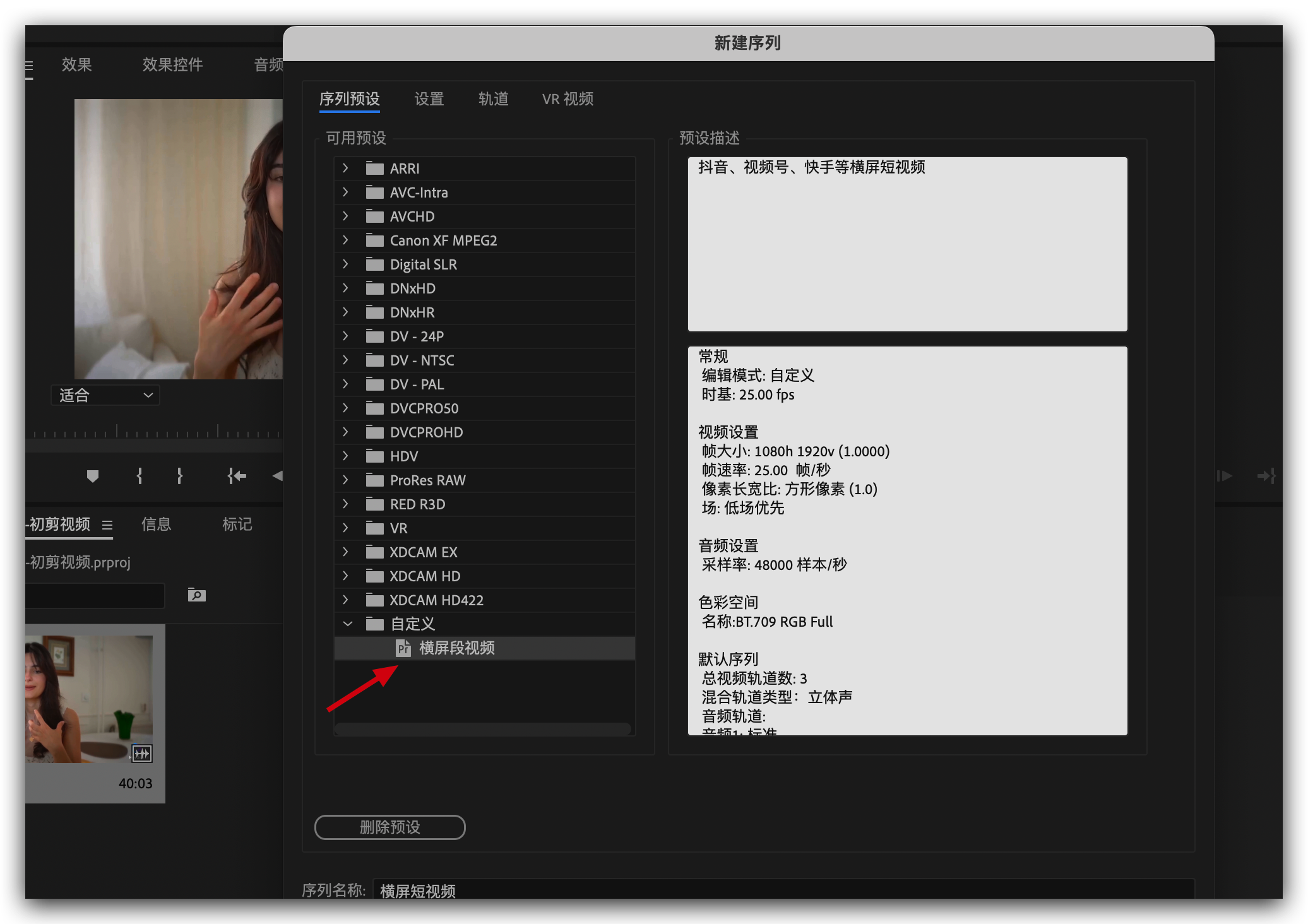Click the Mark Out bracket icon
Viewport: 1308px width, 924px height.
[180, 476]
